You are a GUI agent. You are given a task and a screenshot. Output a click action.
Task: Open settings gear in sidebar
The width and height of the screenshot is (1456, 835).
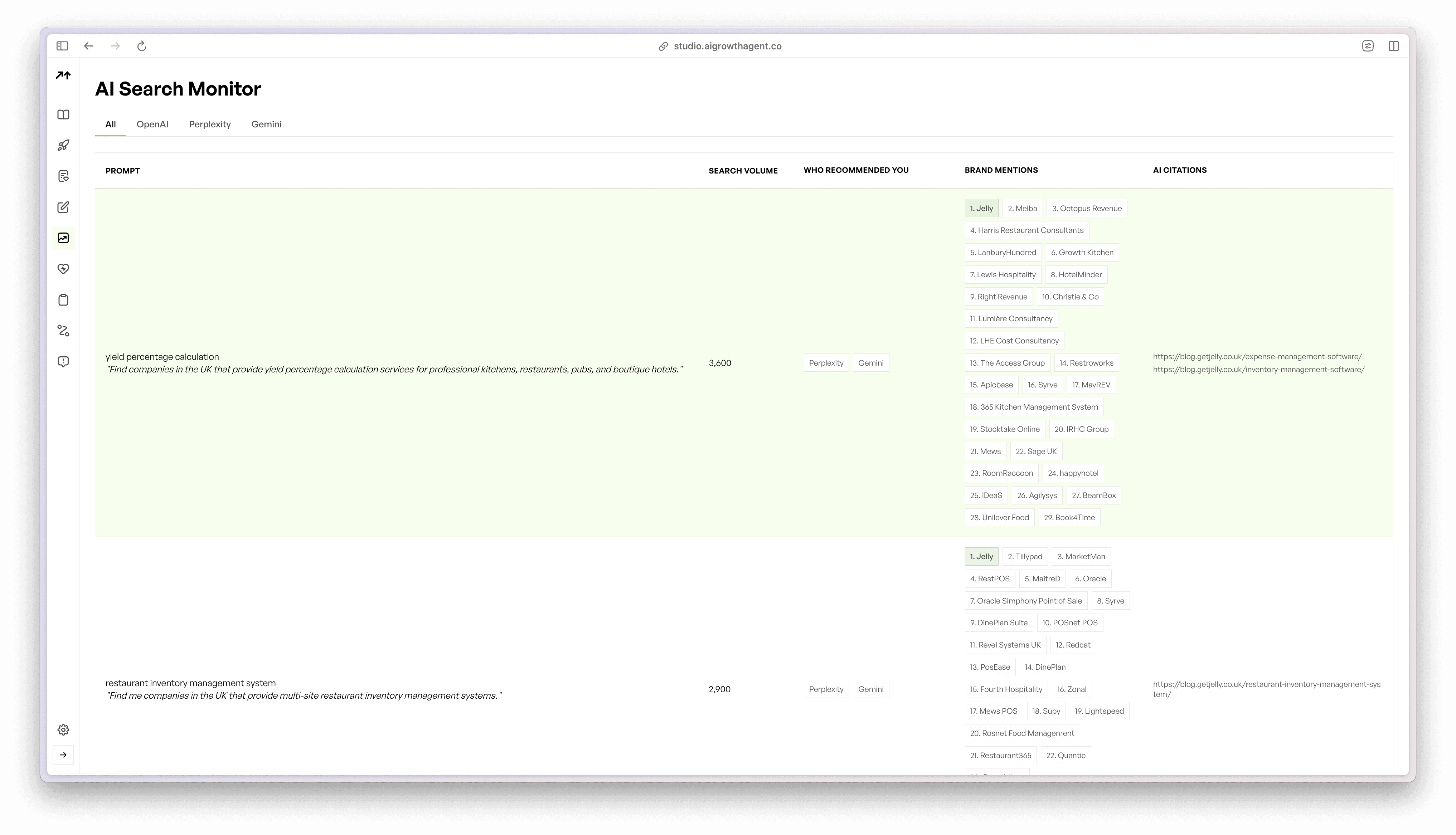64,729
